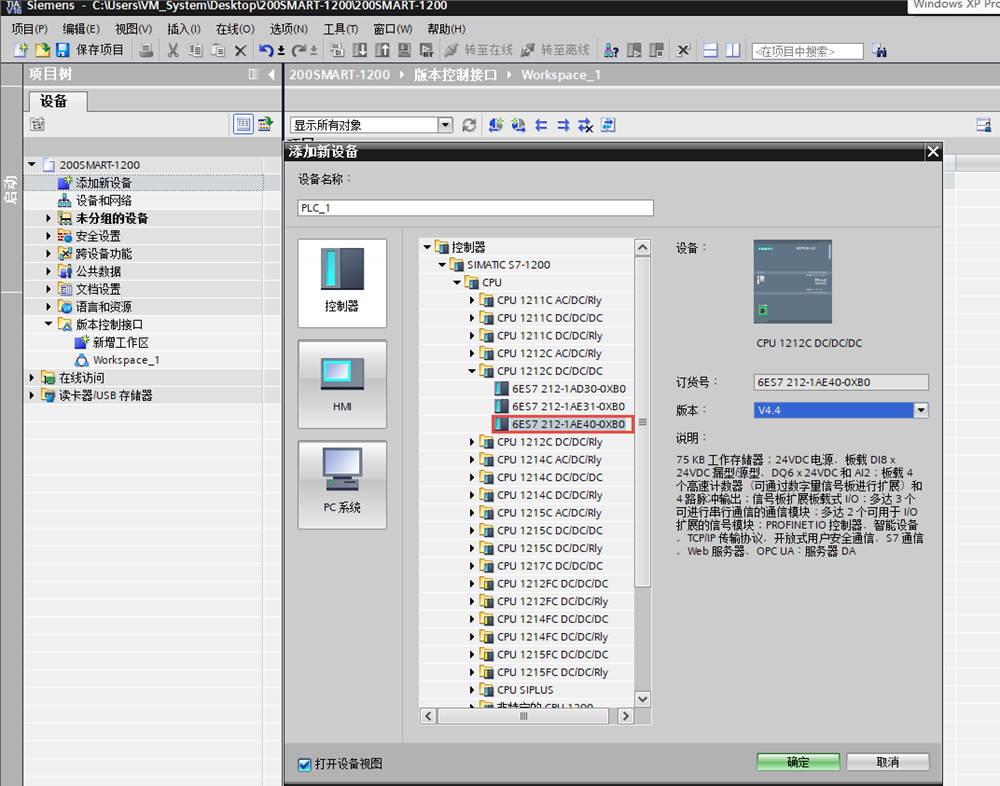Screen dimensions: 1000x786
Task: Collapse the SIMATIC S7-1200 node
Action: tap(442, 265)
